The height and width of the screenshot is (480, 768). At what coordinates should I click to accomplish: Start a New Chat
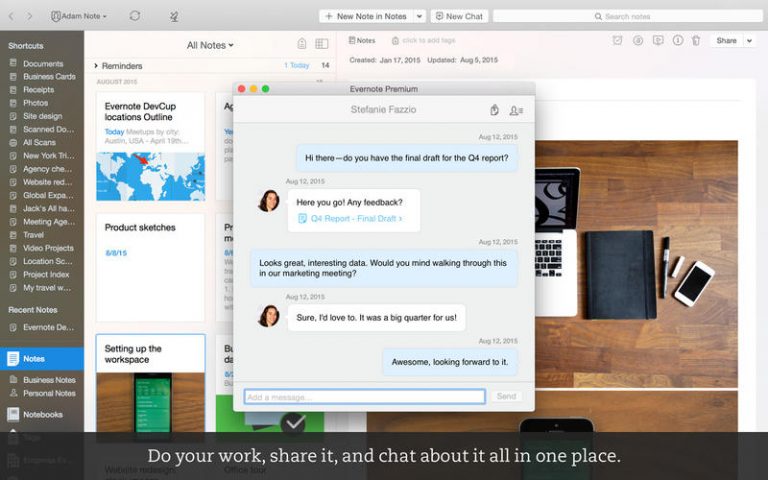[x=459, y=16]
